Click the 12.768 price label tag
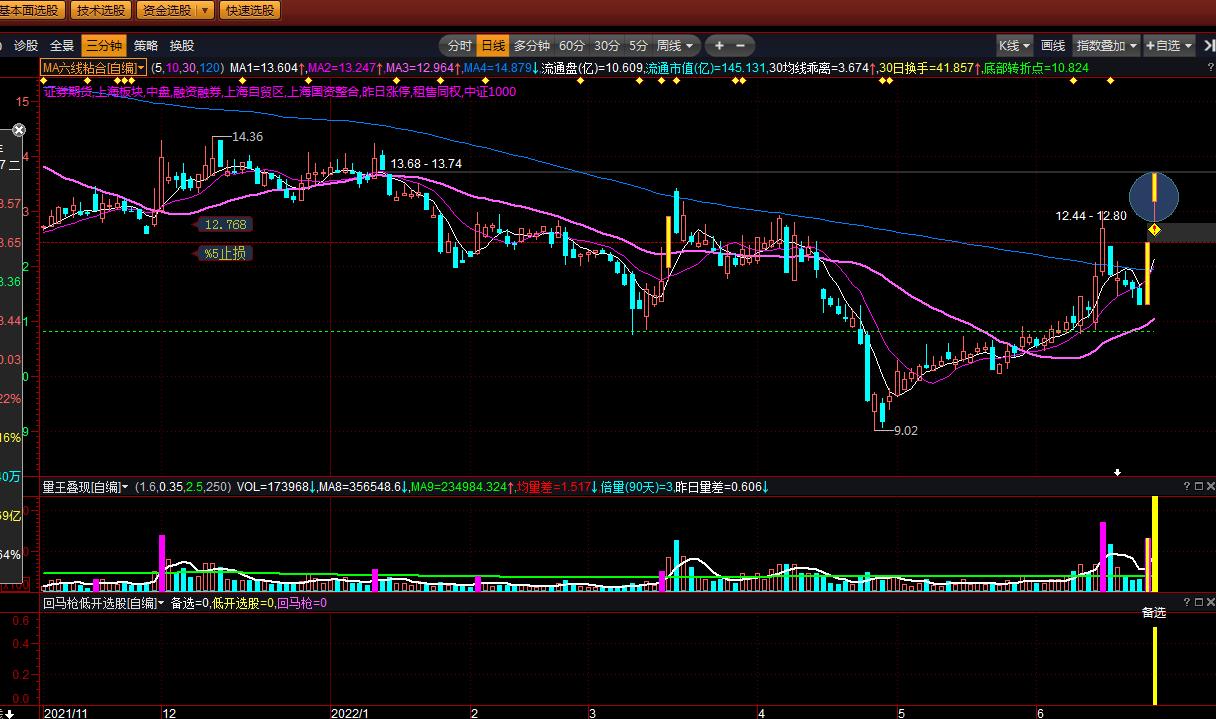 pyautogui.click(x=224, y=225)
